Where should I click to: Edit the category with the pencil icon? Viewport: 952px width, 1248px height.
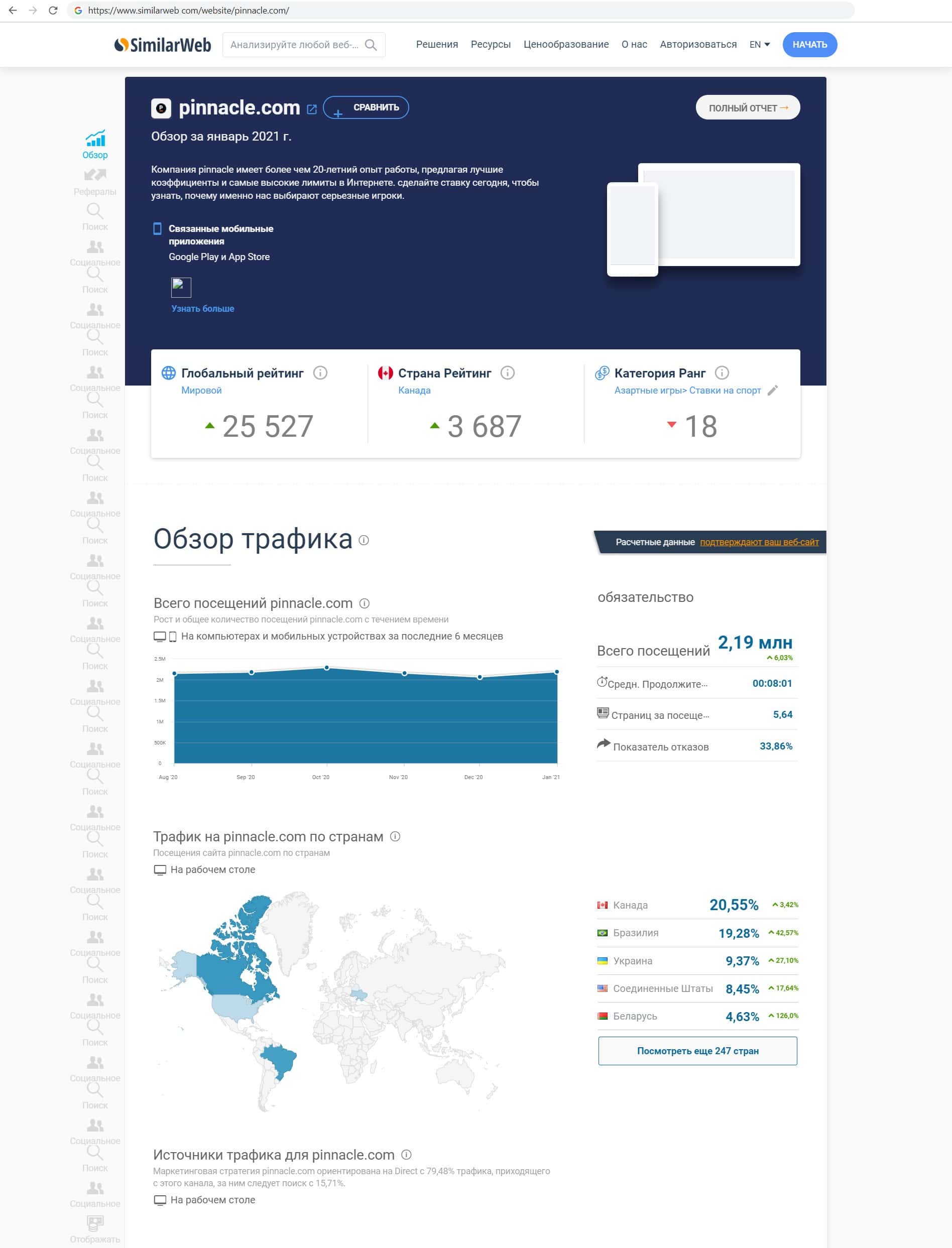(x=773, y=391)
